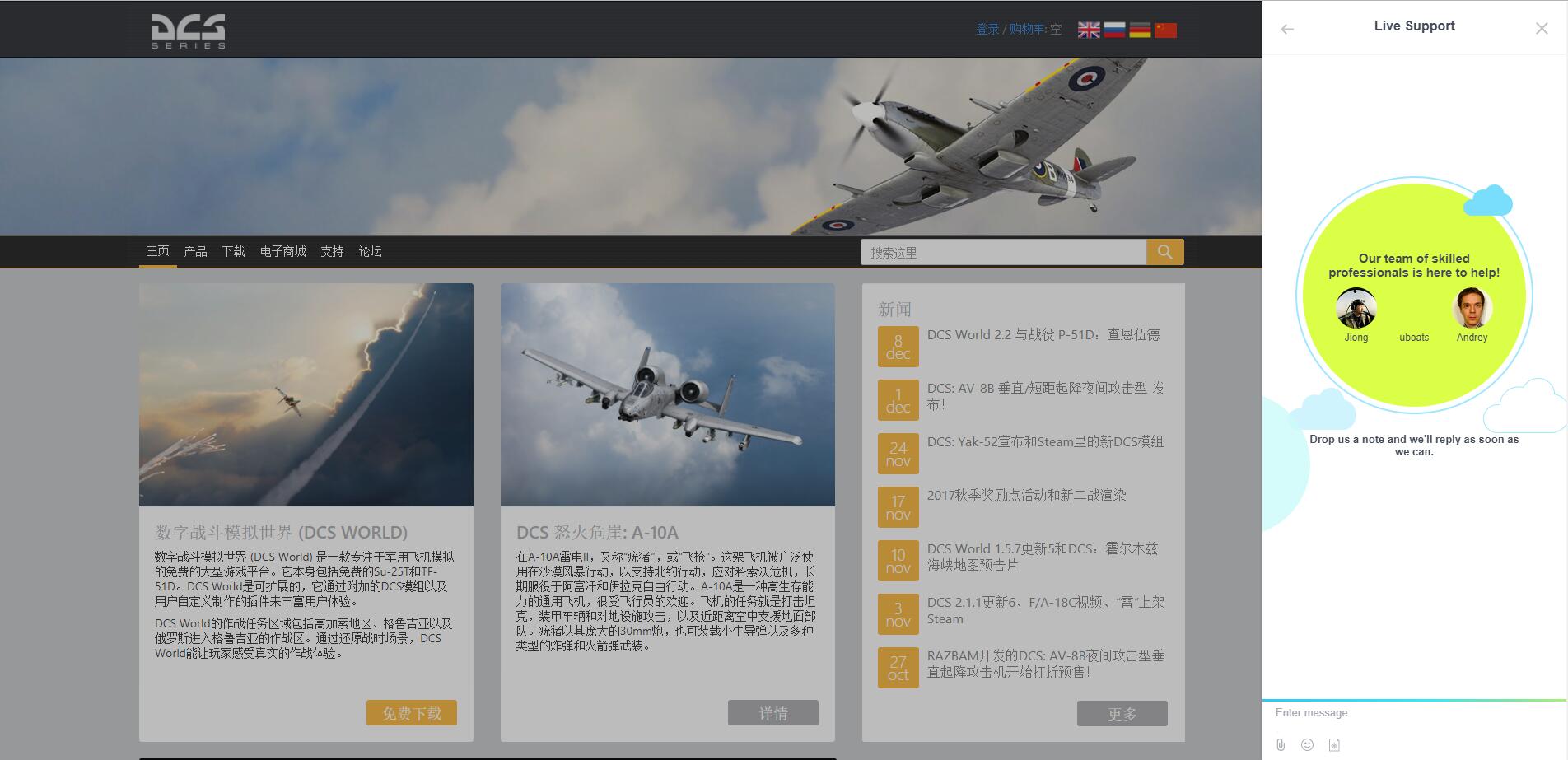Screen dimensions: 1568x760
Task: Open news DCS World 2.2 P-51D 查恩伍德
Action: [x=1043, y=334]
